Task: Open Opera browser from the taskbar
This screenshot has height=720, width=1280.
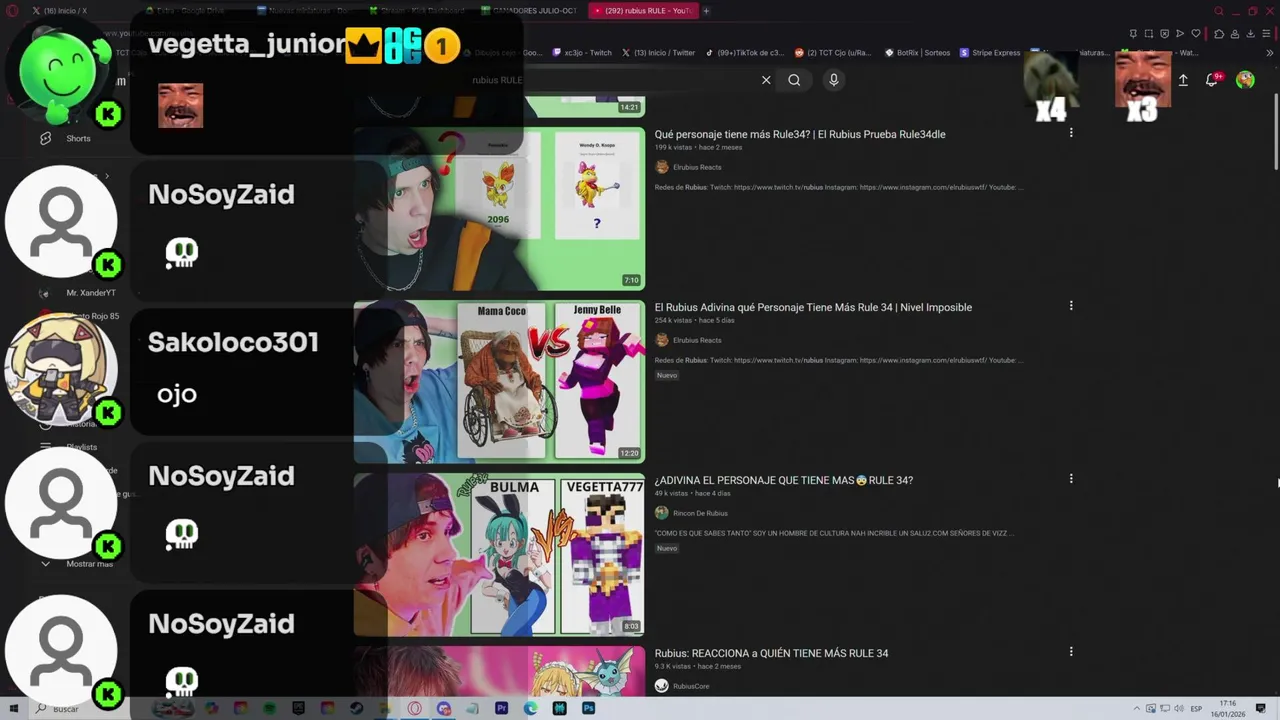Action: click(x=414, y=708)
